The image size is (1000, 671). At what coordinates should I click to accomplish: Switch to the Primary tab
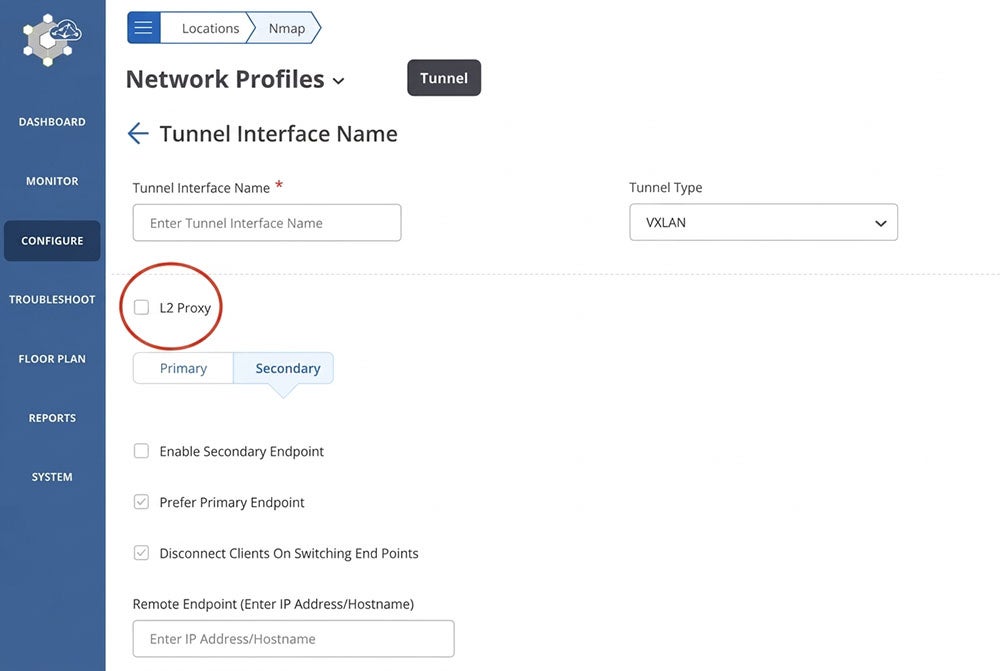tap(183, 368)
